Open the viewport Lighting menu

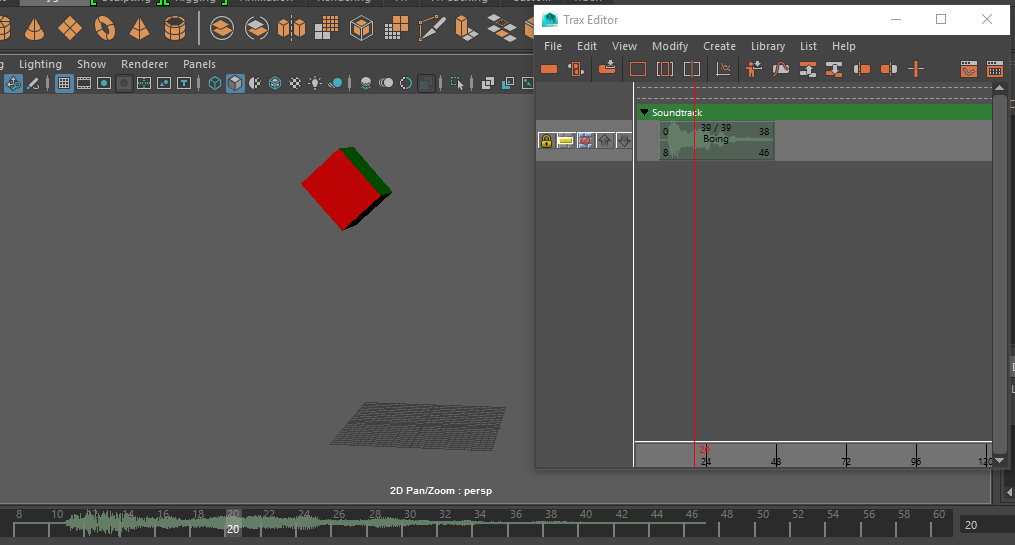coord(40,64)
